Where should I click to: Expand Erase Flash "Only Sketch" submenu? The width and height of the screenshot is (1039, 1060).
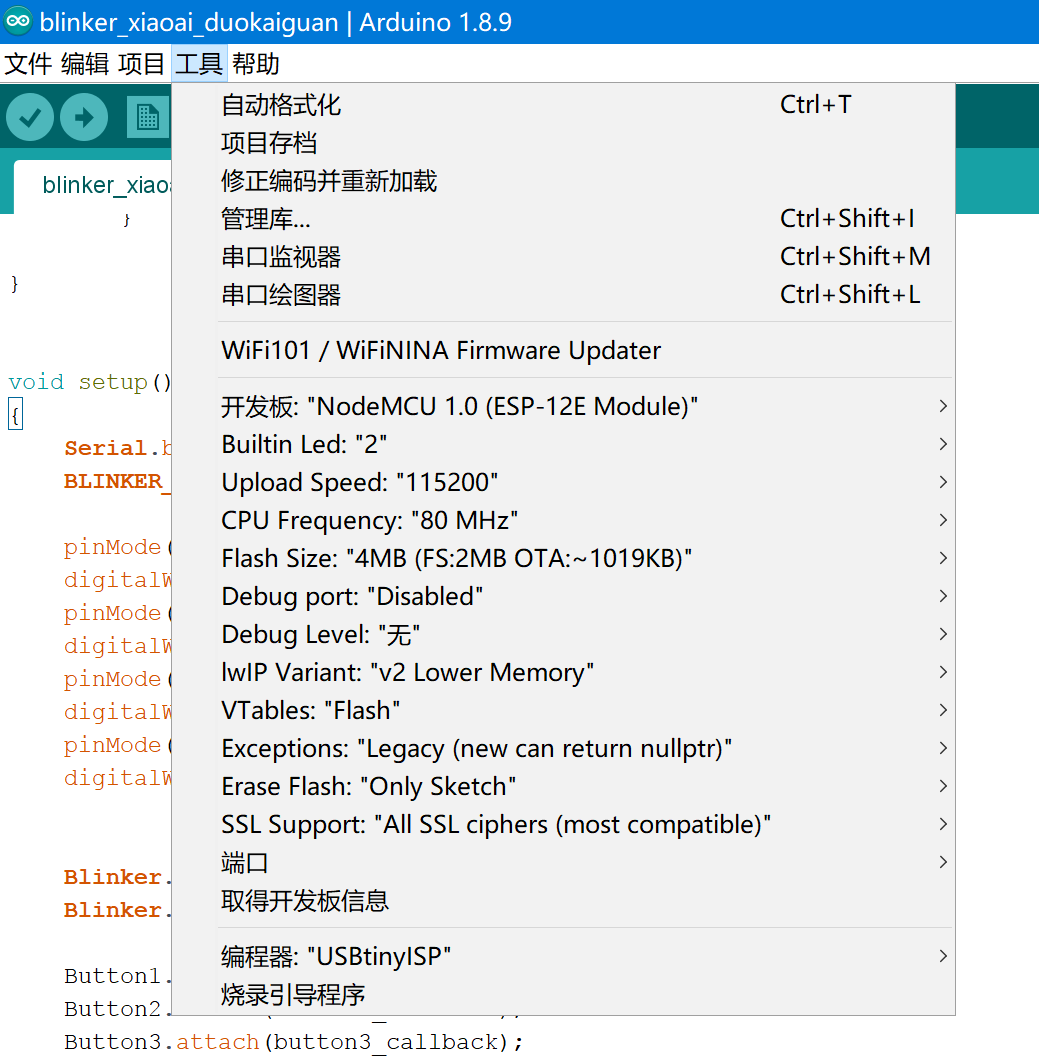tap(563, 786)
